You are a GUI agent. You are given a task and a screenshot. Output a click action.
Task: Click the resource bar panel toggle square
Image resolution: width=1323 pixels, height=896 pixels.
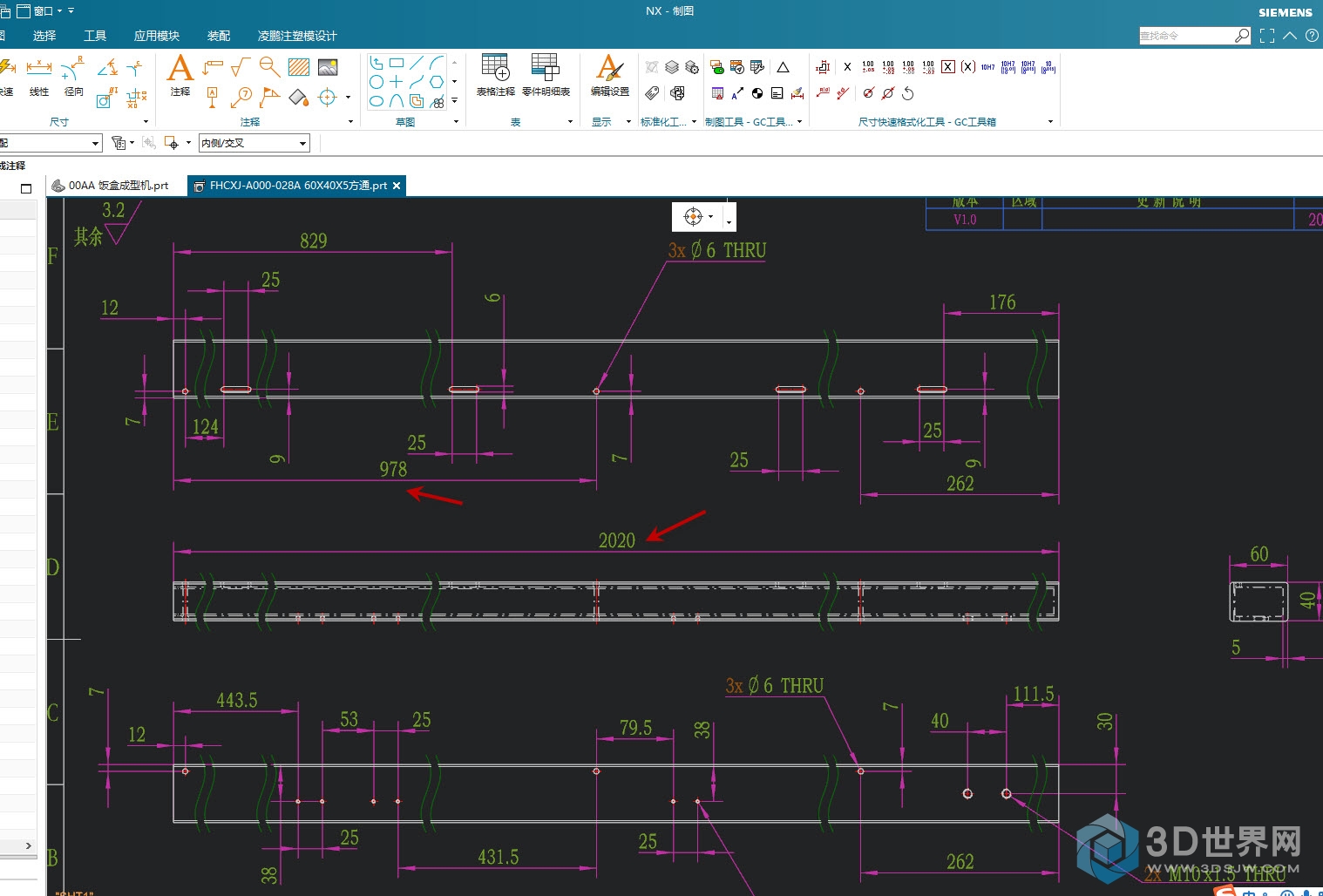tap(26, 188)
